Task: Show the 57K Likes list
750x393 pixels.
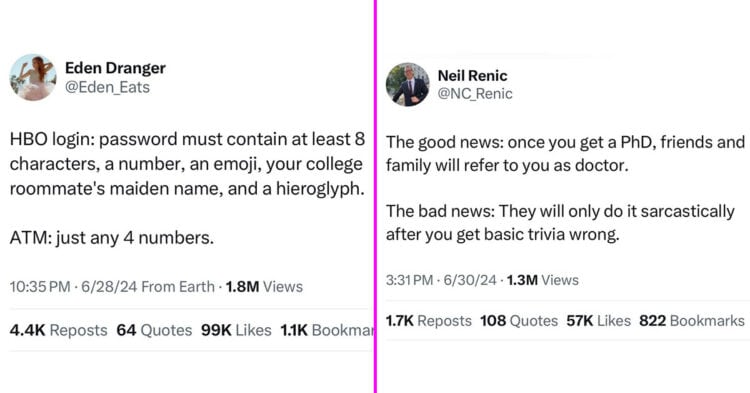Action: (598, 321)
